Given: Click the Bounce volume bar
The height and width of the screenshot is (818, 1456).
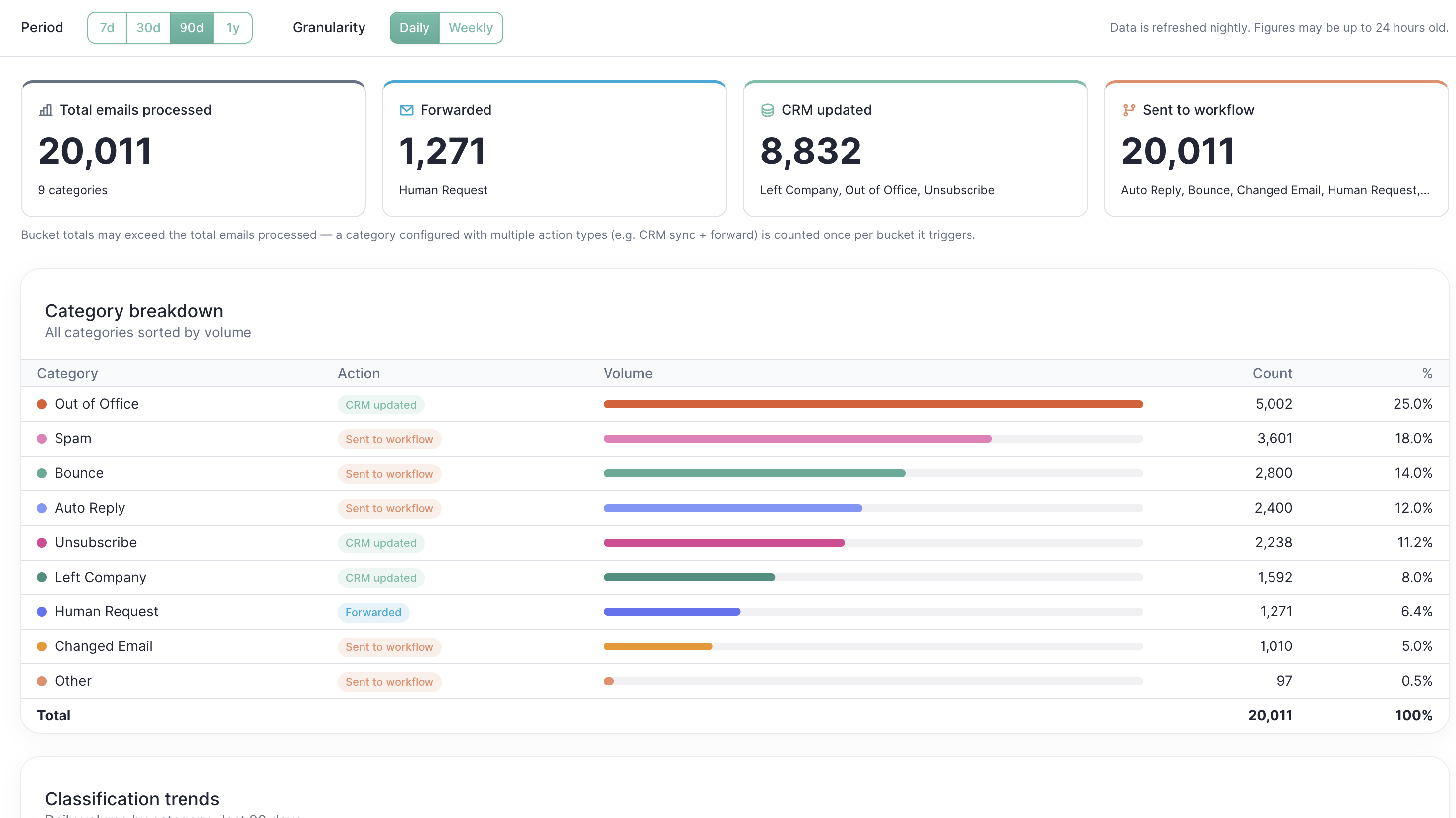Looking at the screenshot, I should [x=873, y=473].
